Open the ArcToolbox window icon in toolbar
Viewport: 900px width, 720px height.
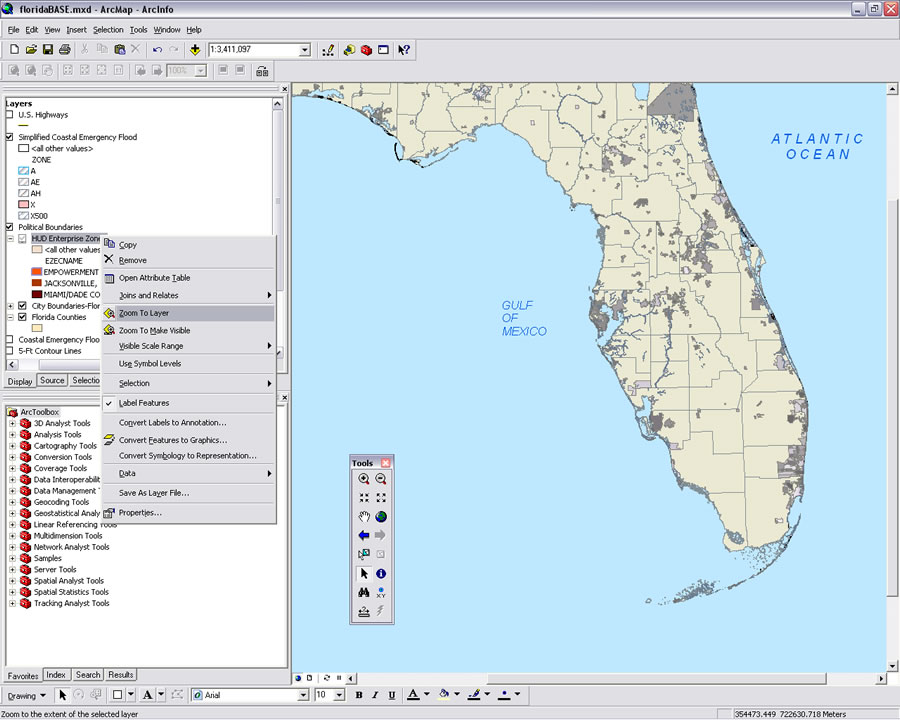366,49
